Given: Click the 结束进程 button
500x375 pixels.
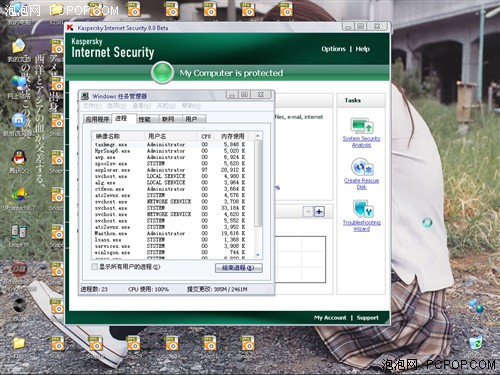Looking at the screenshot, I should (239, 268).
